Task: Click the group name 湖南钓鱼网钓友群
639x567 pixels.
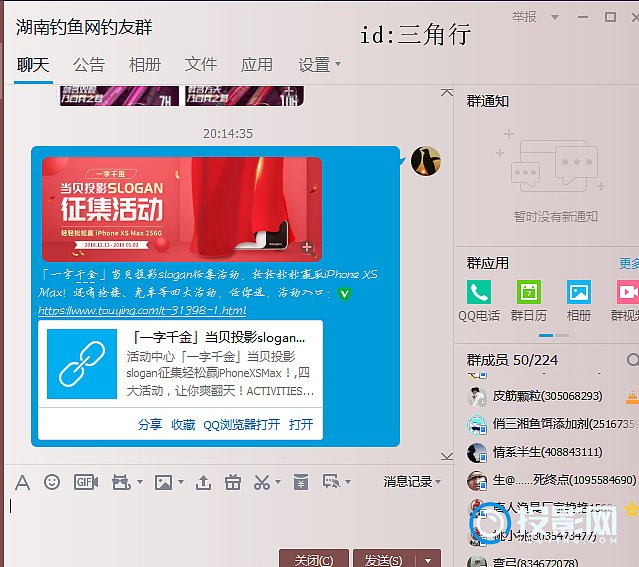Action: 84,27
